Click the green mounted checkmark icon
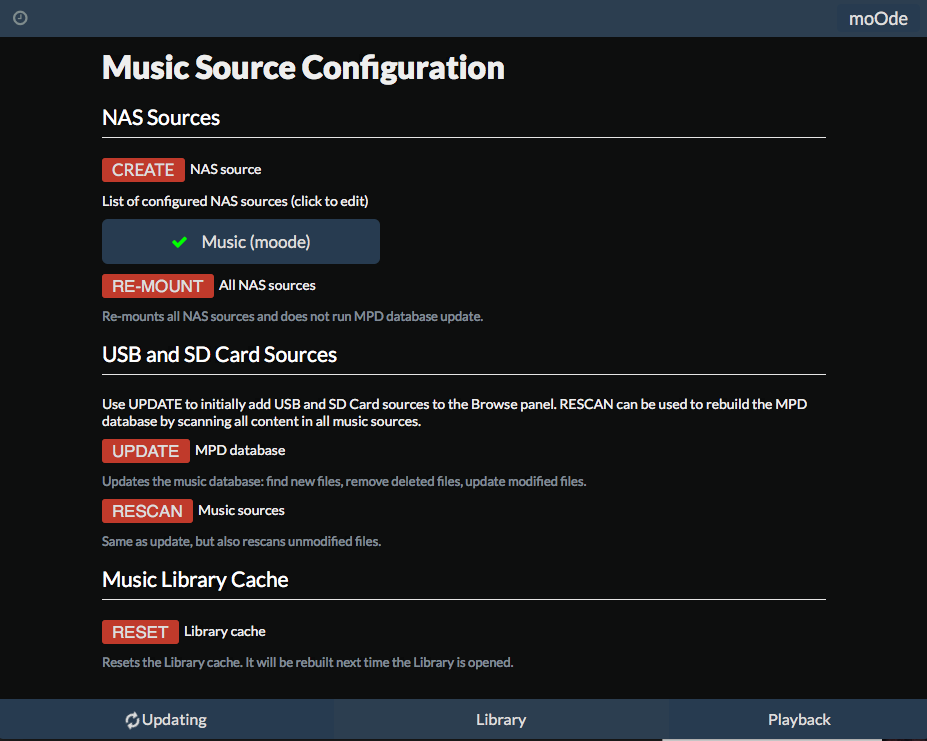Screen dimensions: 927x741 coord(180,242)
